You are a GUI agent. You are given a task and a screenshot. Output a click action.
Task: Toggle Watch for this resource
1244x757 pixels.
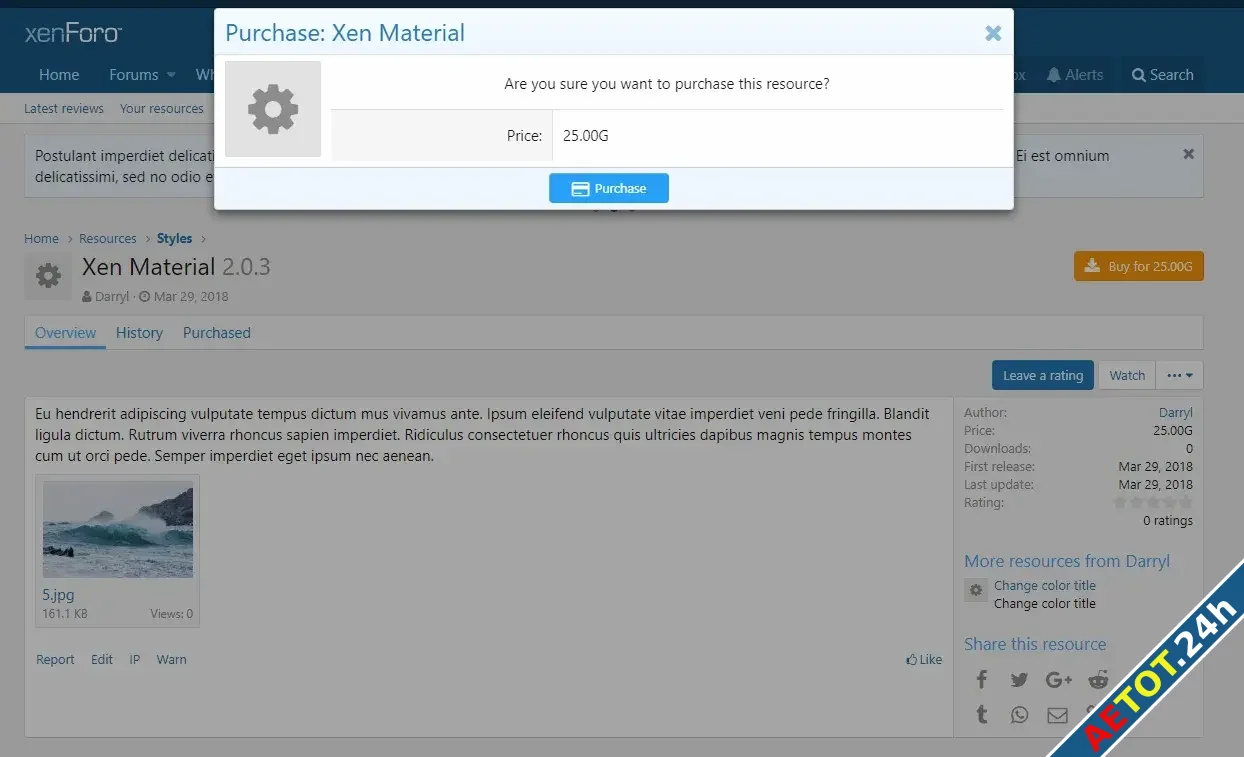pos(1126,375)
